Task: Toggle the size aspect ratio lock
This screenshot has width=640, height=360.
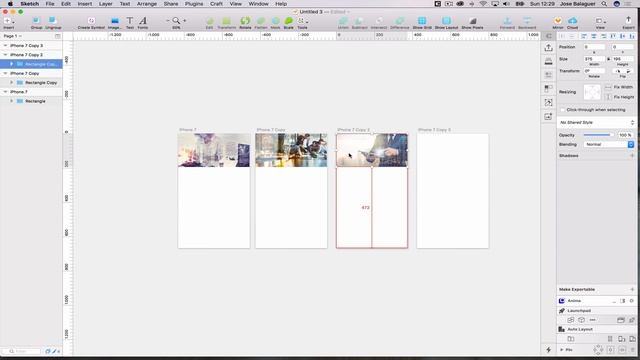Action: pos(608,59)
